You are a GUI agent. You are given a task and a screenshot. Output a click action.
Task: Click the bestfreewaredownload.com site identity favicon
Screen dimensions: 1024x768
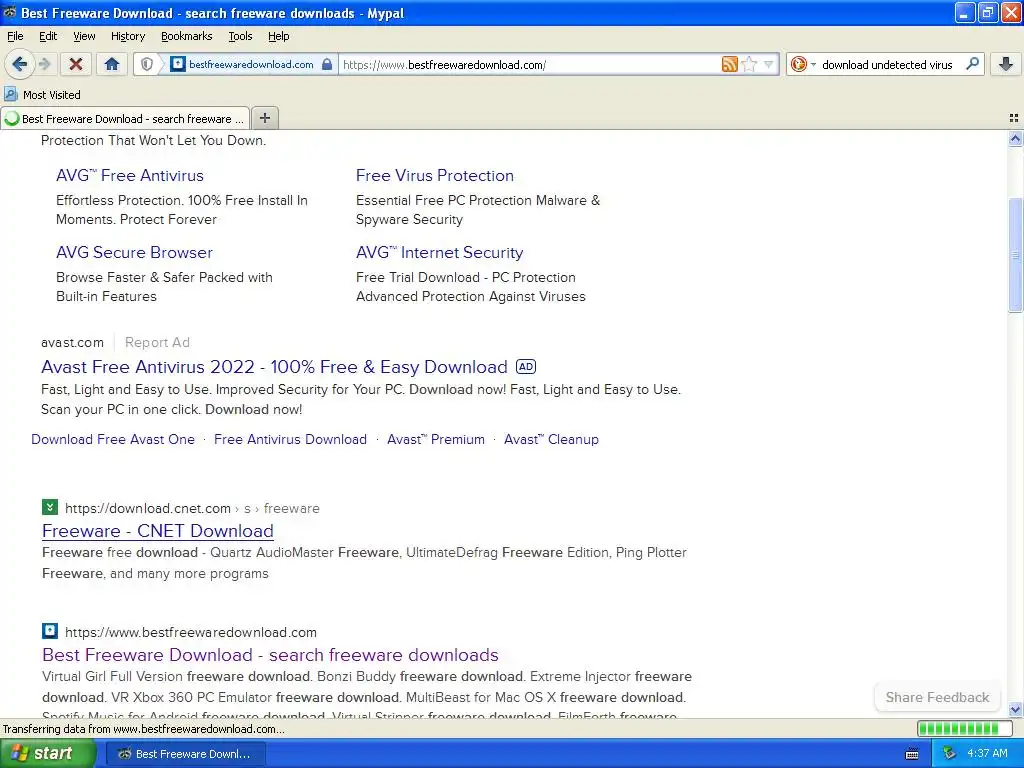pyautogui.click(x=178, y=64)
